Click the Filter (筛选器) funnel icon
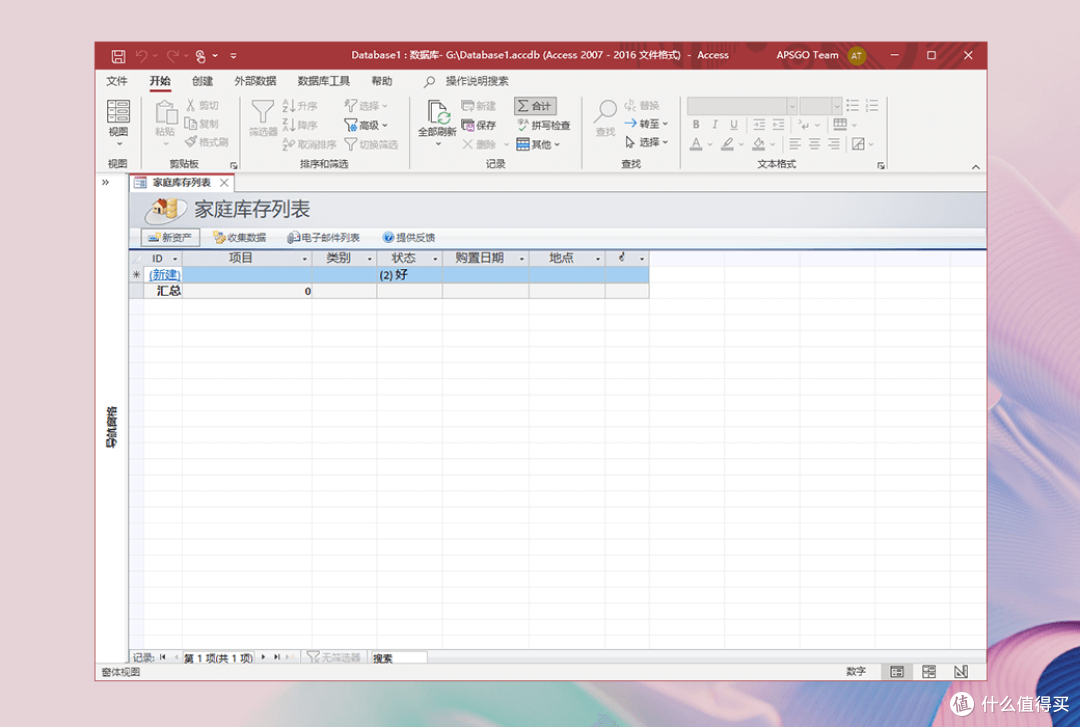This screenshot has height=727, width=1080. [x=262, y=119]
